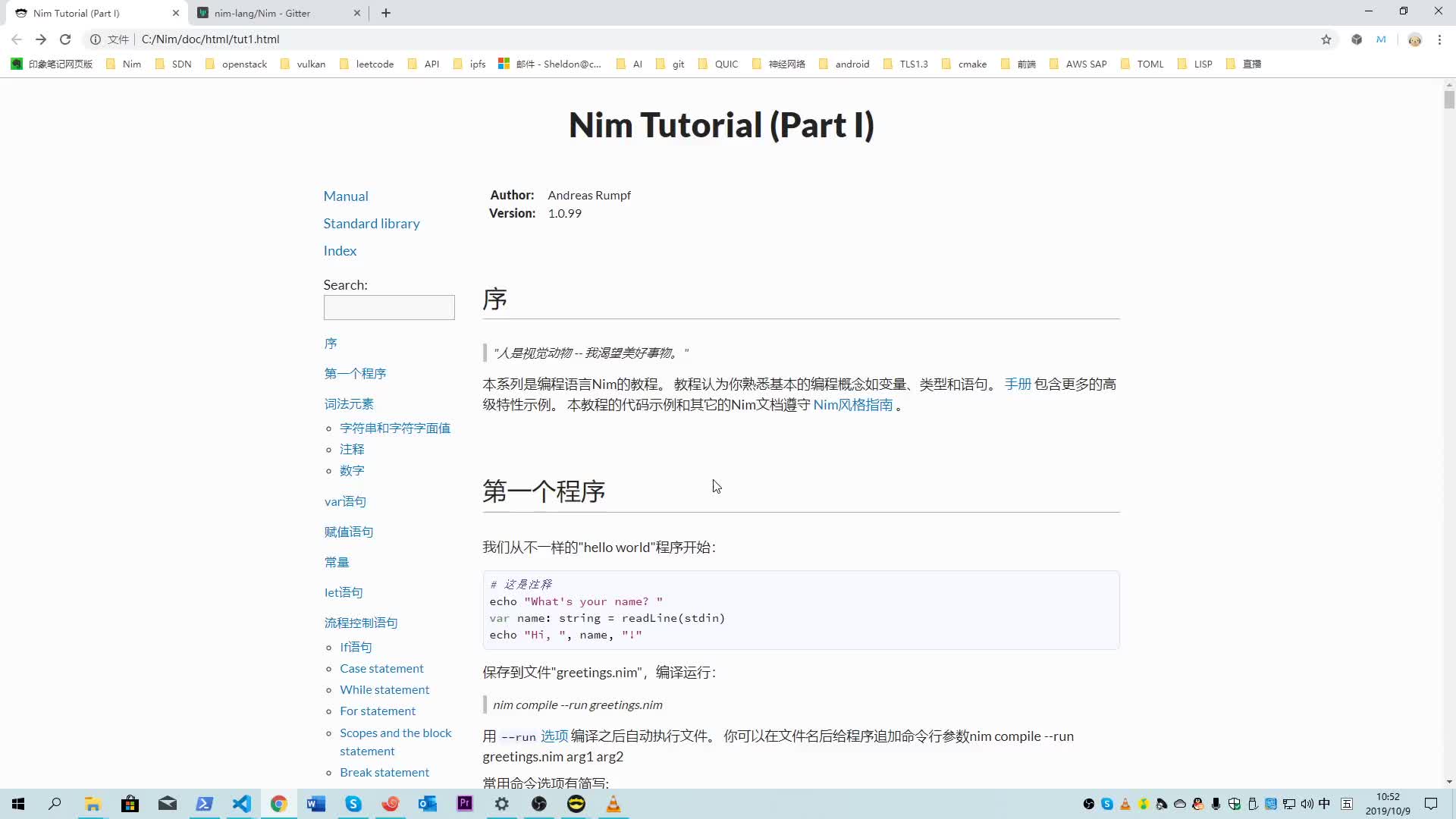
Task: Open the Index link
Action: pos(340,251)
